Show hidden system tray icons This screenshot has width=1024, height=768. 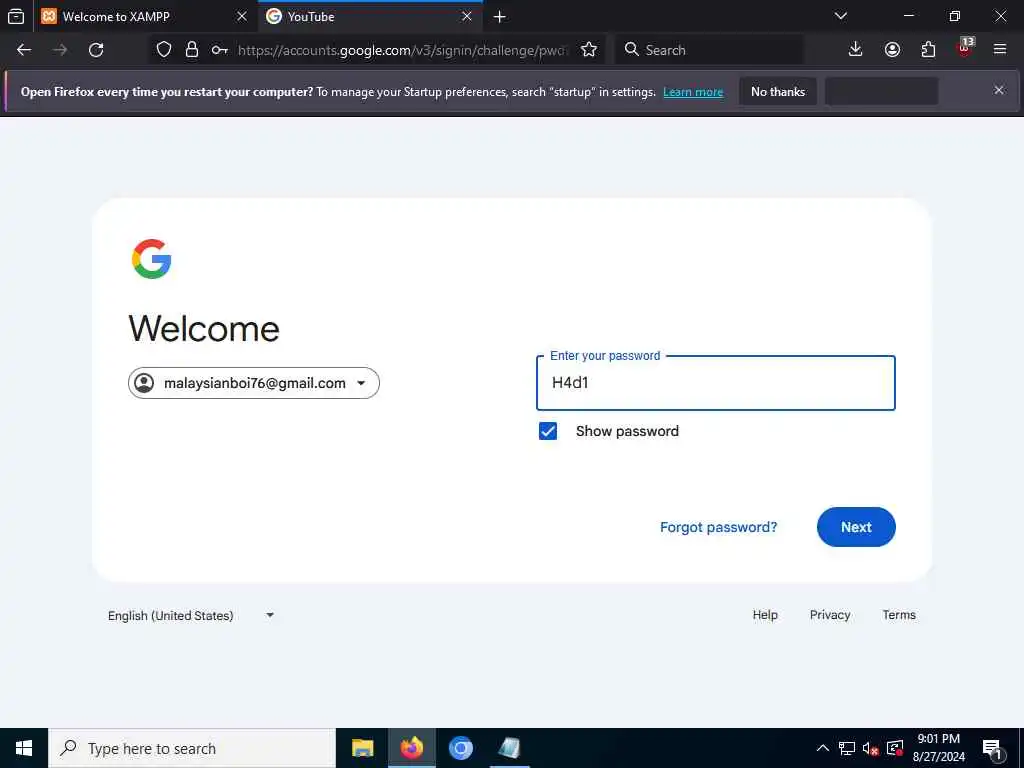(823, 748)
